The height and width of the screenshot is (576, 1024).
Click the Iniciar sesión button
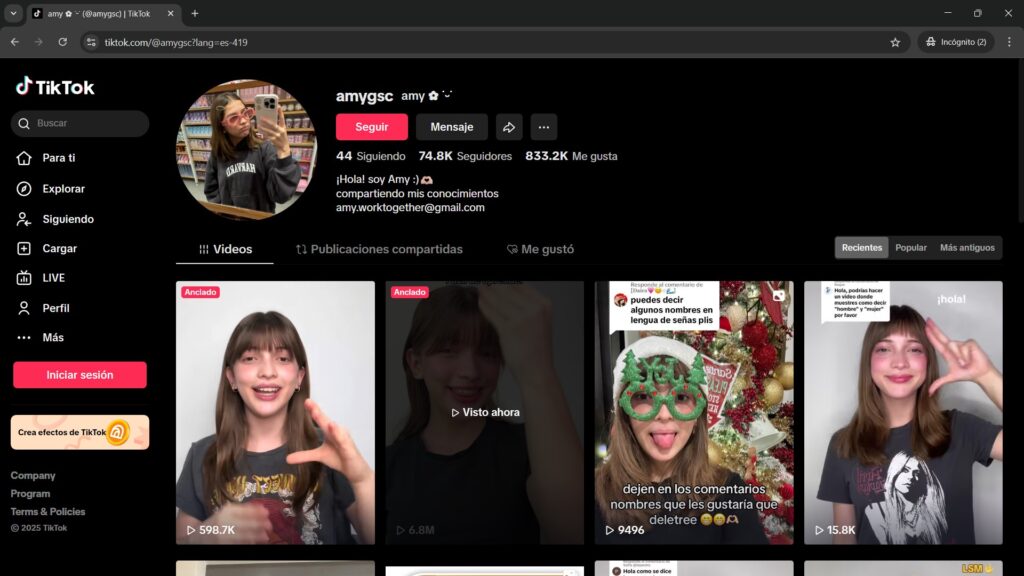coord(80,375)
